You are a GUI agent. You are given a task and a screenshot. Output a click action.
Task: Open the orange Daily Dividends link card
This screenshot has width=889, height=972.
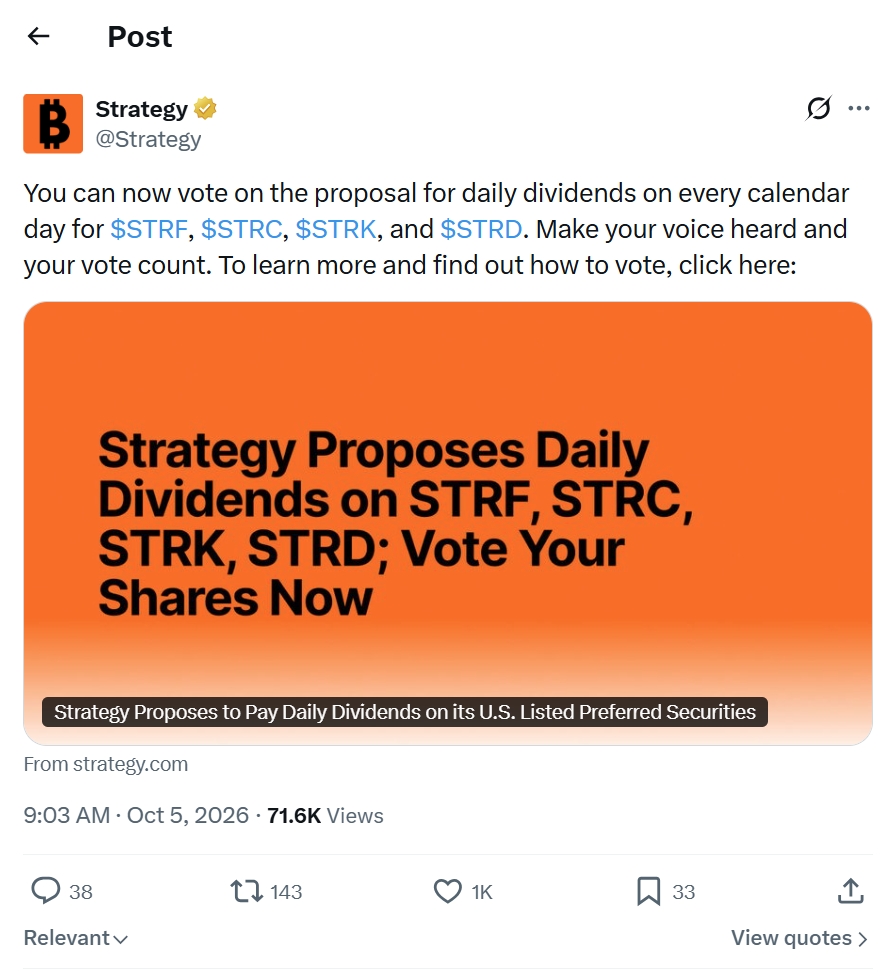[448, 523]
